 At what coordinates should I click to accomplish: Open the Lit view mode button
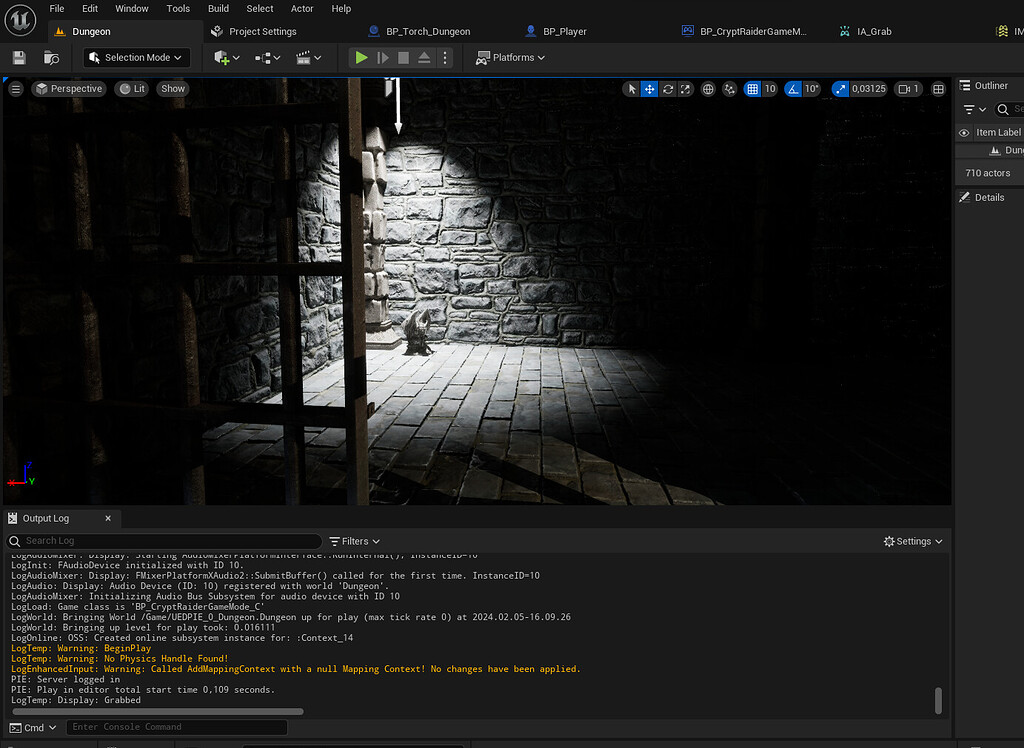(x=131, y=89)
